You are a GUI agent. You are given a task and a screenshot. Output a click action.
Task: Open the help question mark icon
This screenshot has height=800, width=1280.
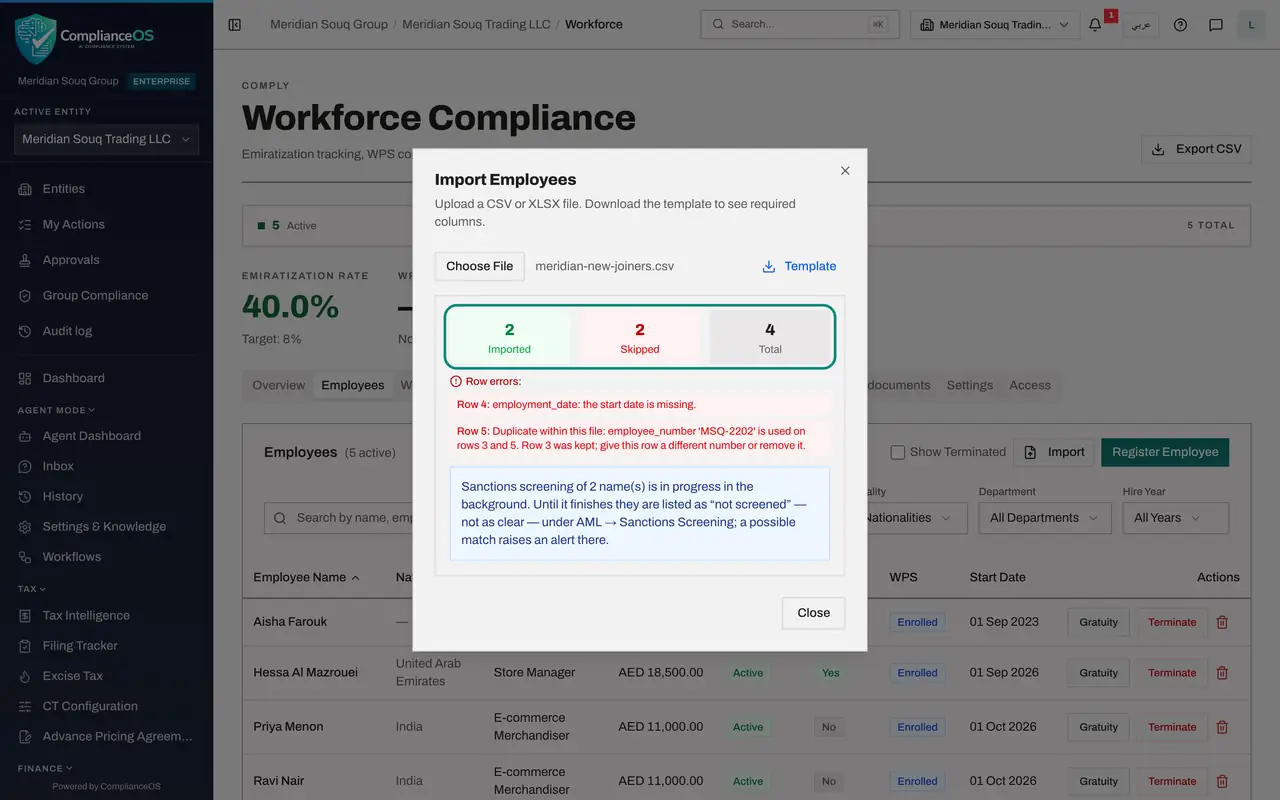click(1180, 25)
